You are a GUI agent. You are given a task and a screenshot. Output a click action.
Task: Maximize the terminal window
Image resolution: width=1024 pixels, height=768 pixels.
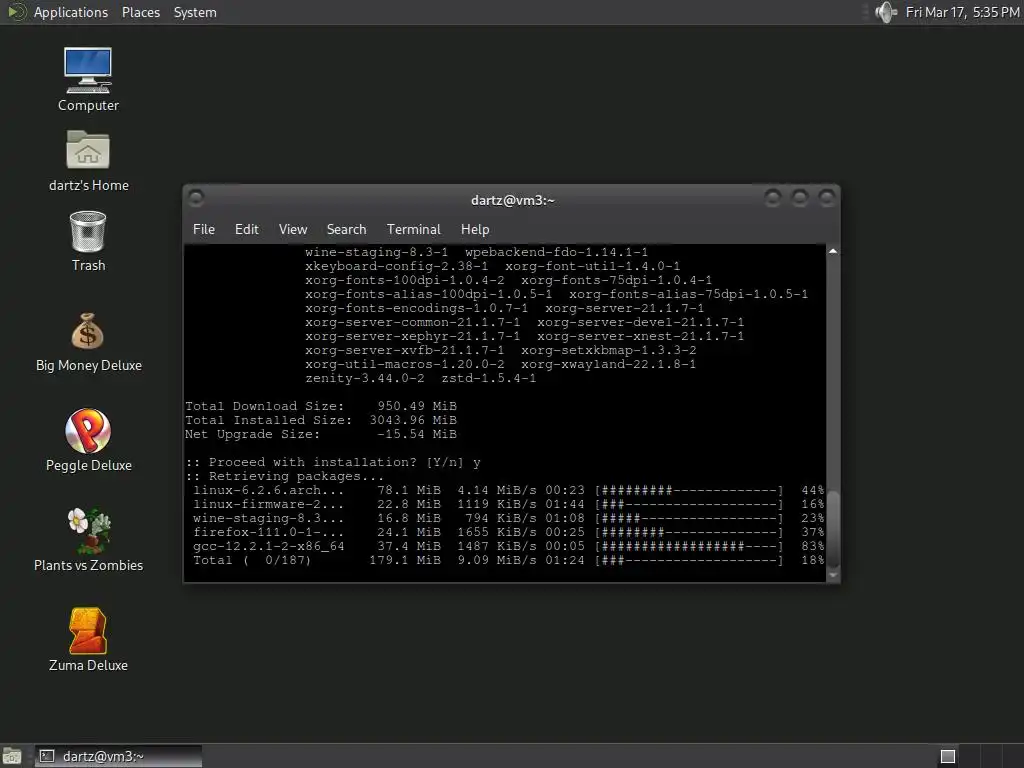[x=799, y=197]
